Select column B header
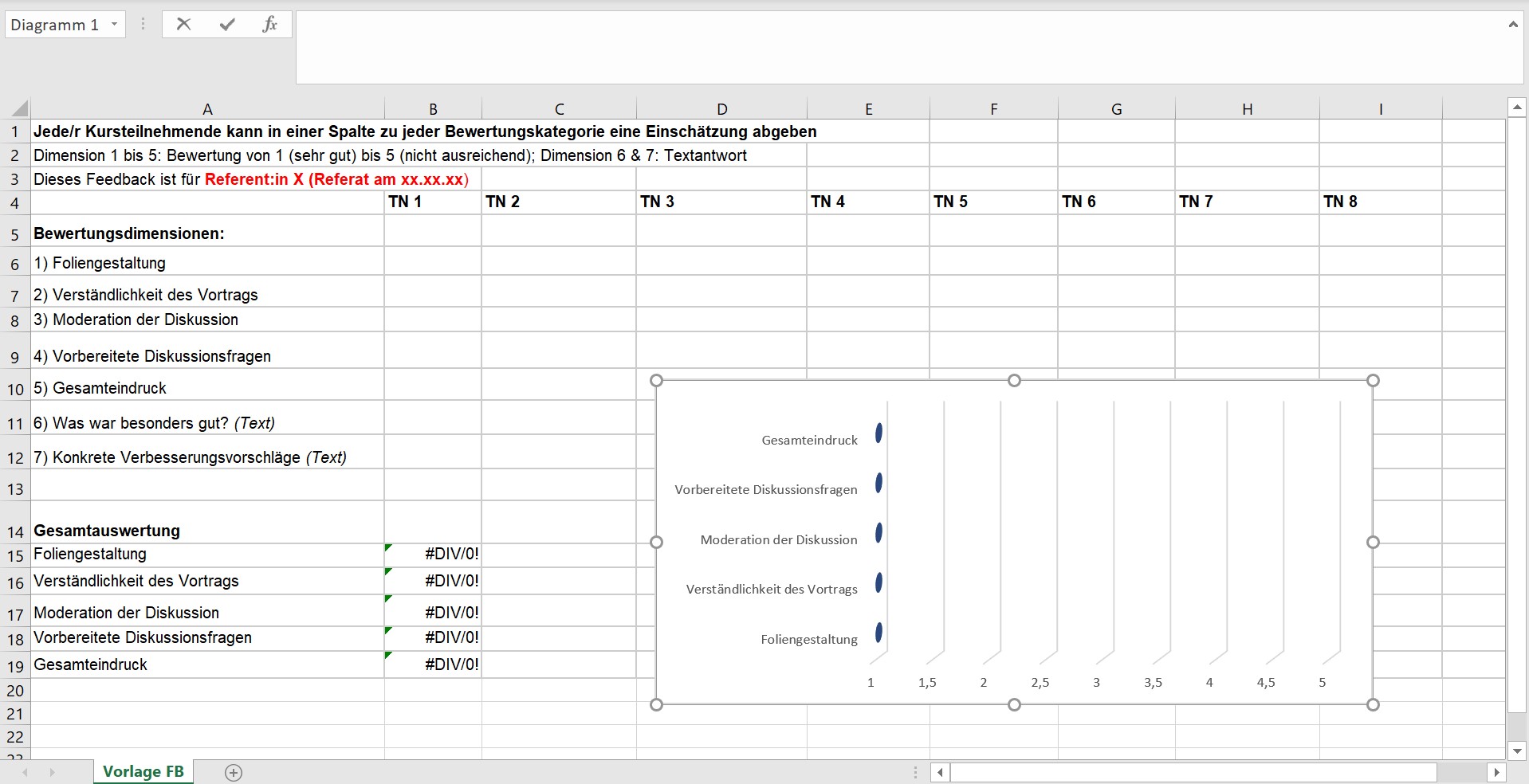The height and width of the screenshot is (784, 1529). pyautogui.click(x=433, y=109)
